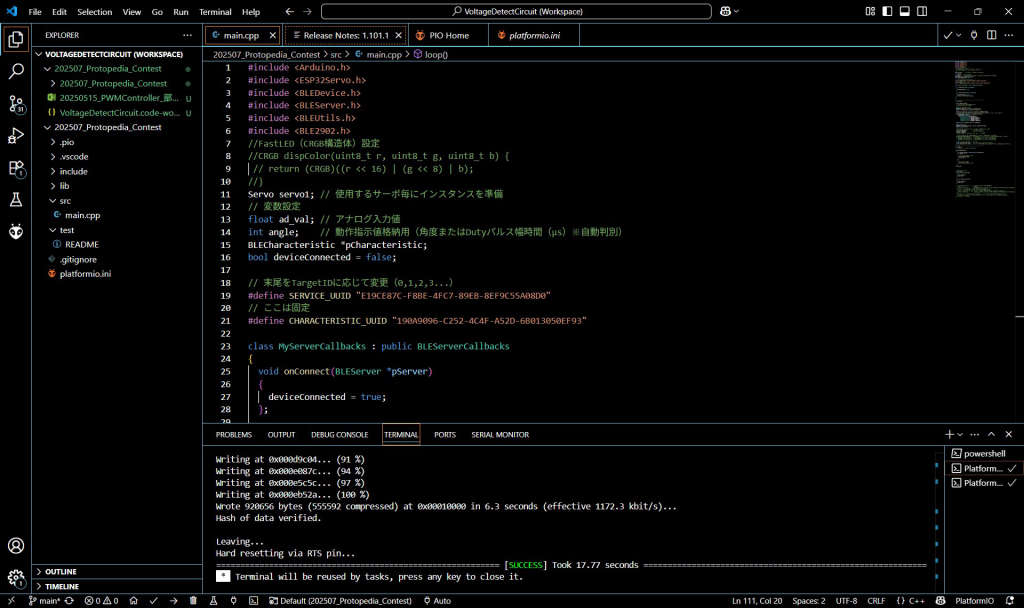Click Customize Layout icon in title bar
This screenshot has width=1024, height=608.
click(870, 11)
